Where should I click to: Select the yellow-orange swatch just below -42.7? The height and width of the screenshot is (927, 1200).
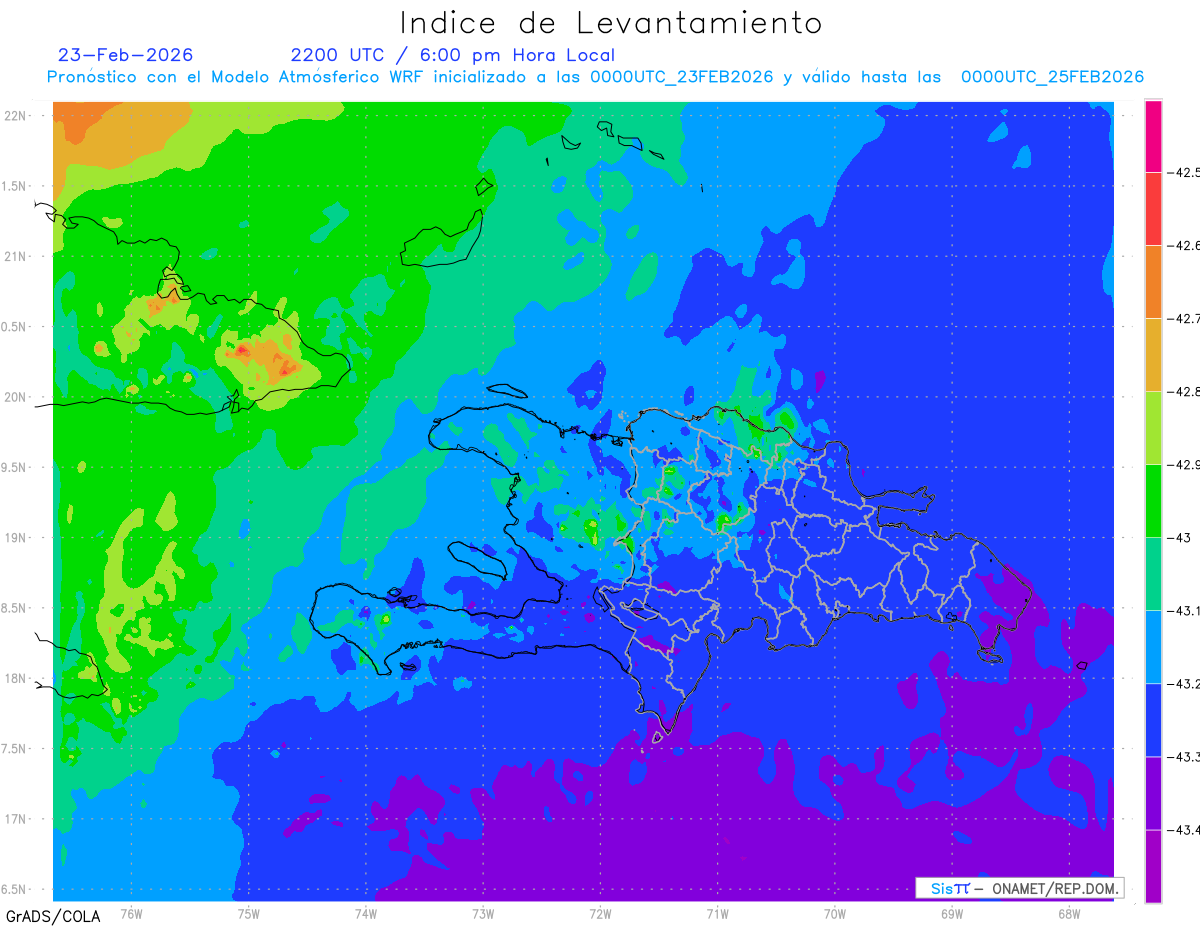tap(1153, 354)
